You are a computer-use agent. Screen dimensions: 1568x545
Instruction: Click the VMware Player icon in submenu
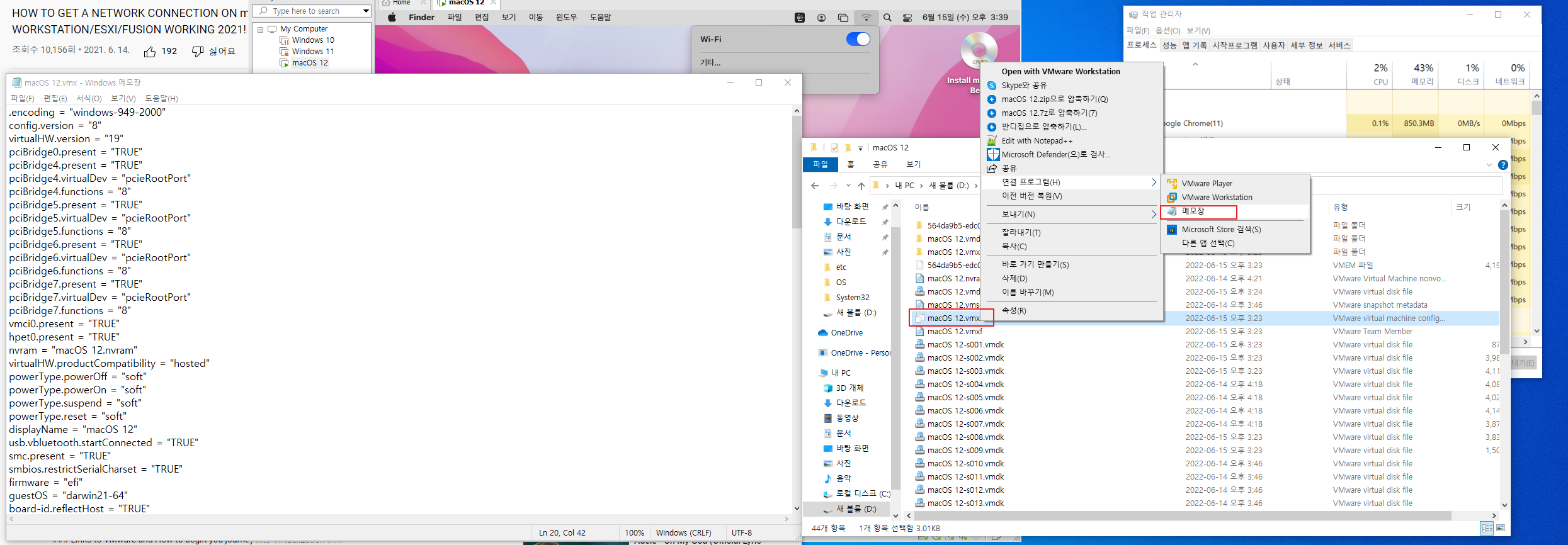[1172, 183]
